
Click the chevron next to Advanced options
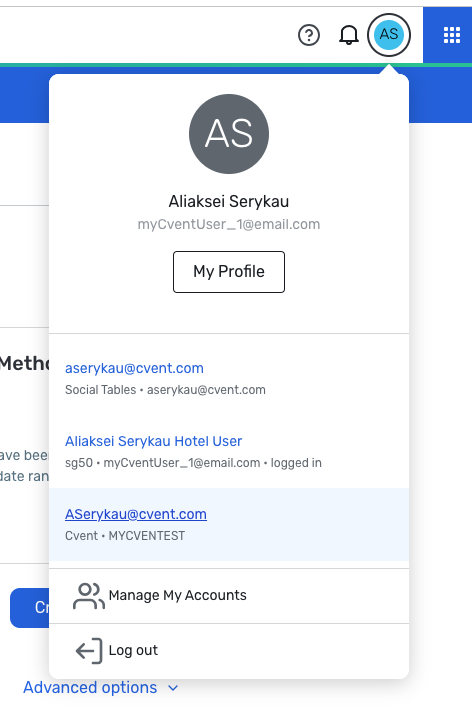[x=173, y=688]
